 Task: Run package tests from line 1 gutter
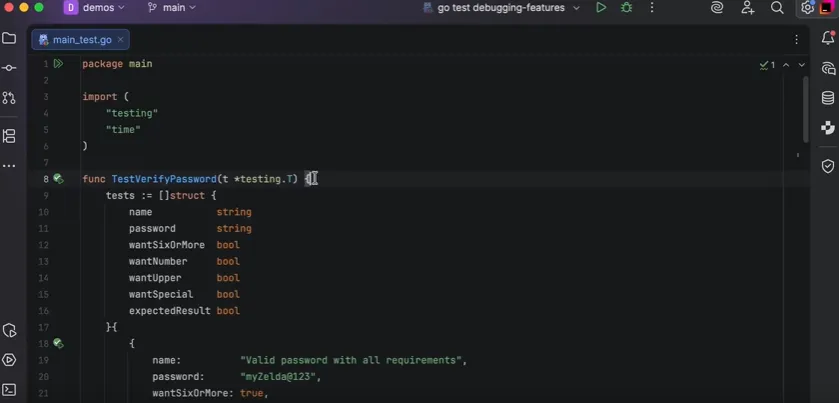58,64
